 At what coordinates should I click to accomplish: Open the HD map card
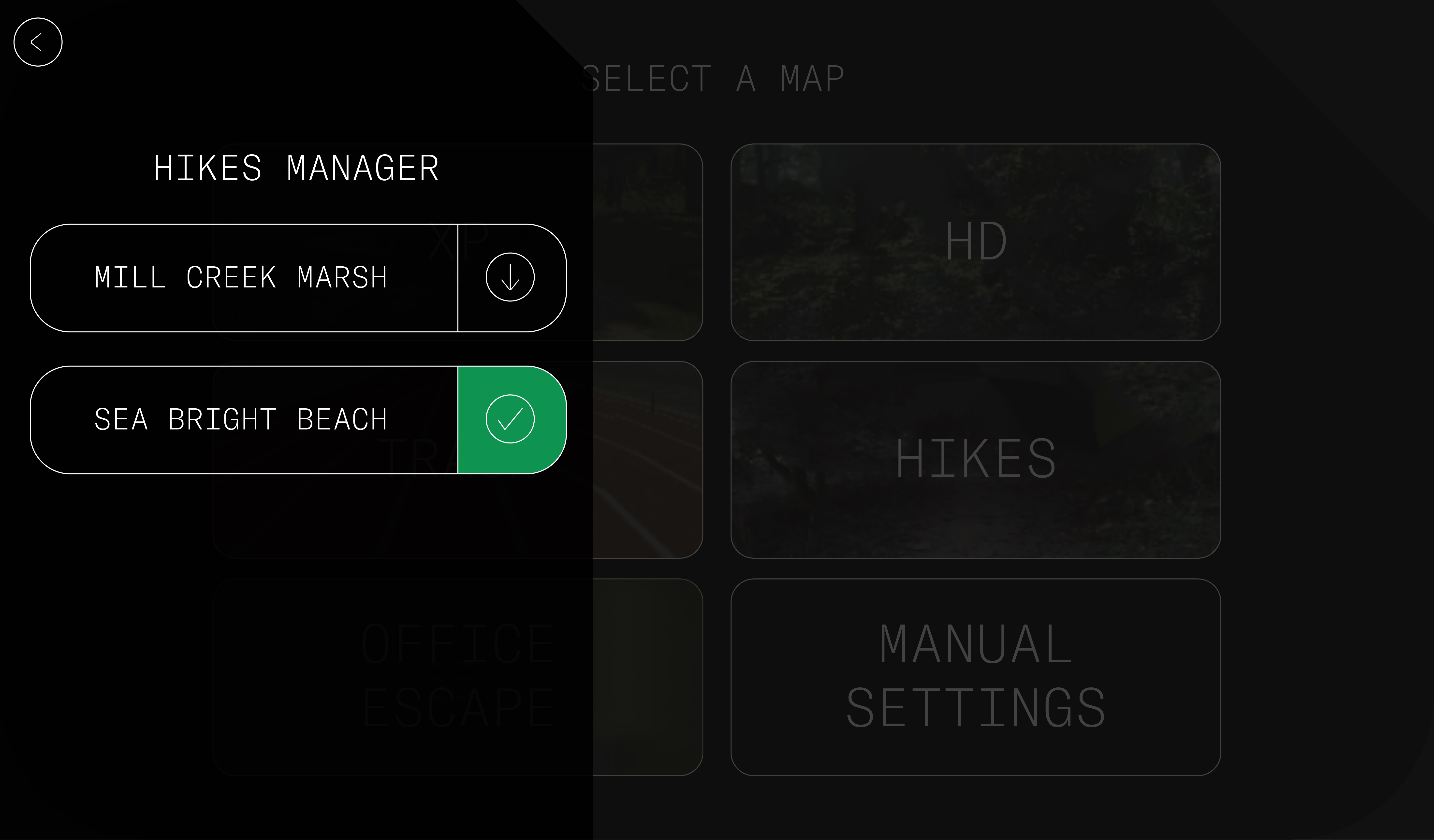pos(975,242)
